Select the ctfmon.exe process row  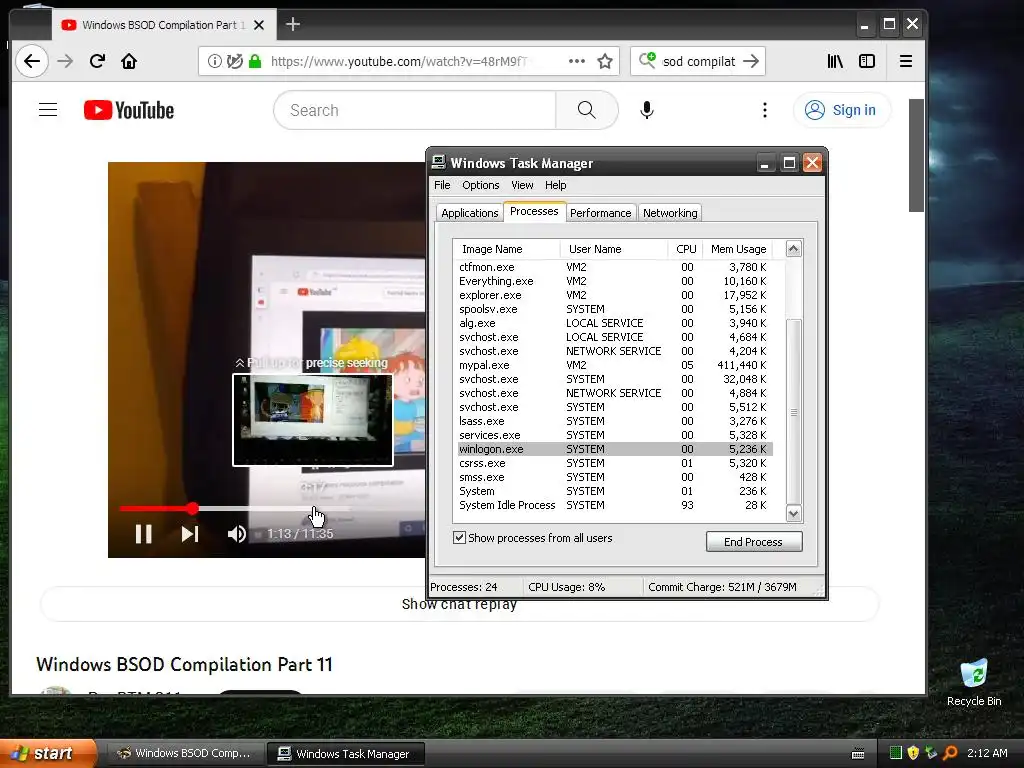[615, 267]
